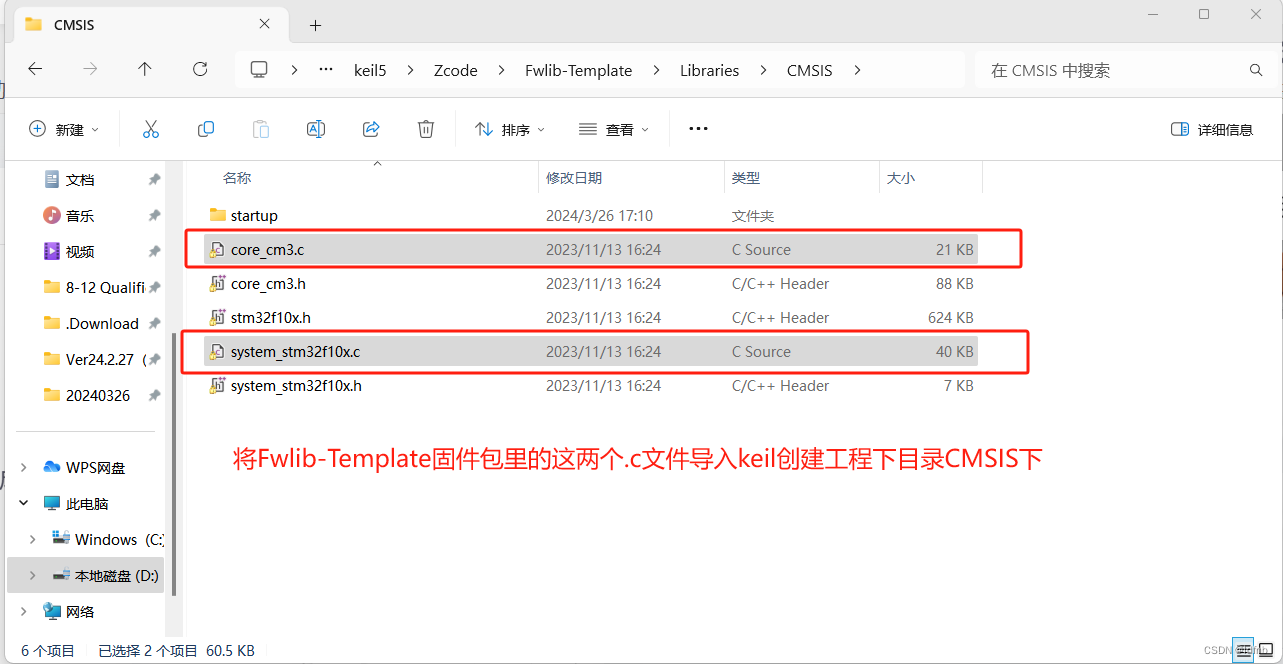1283x664 pixels.
Task: Refresh the CMSIS folder view
Action: click(200, 69)
